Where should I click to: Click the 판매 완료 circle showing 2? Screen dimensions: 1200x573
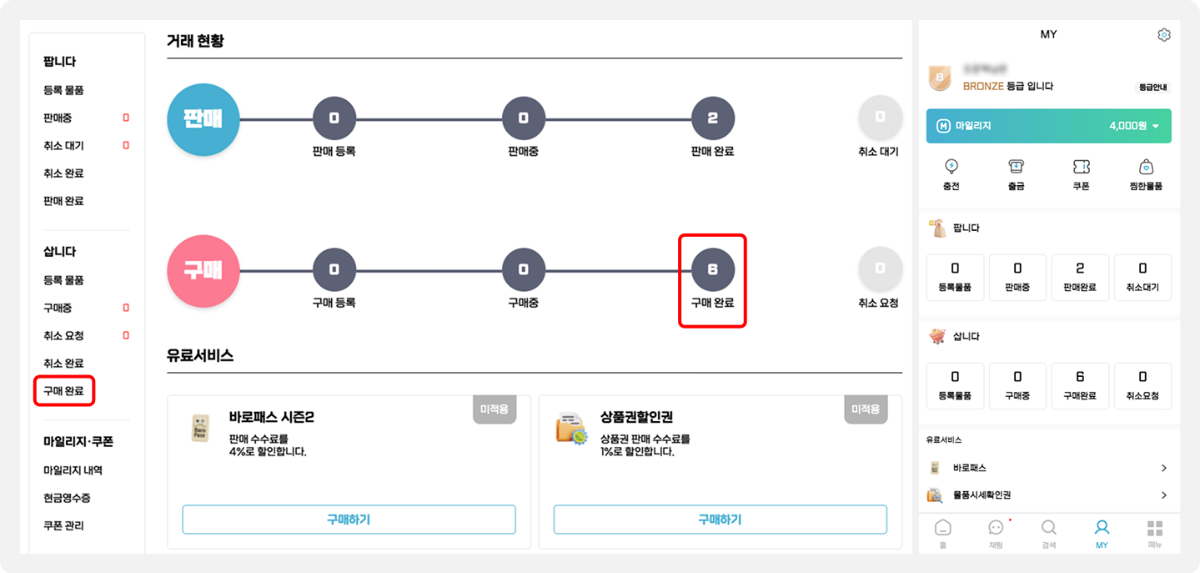click(712, 119)
